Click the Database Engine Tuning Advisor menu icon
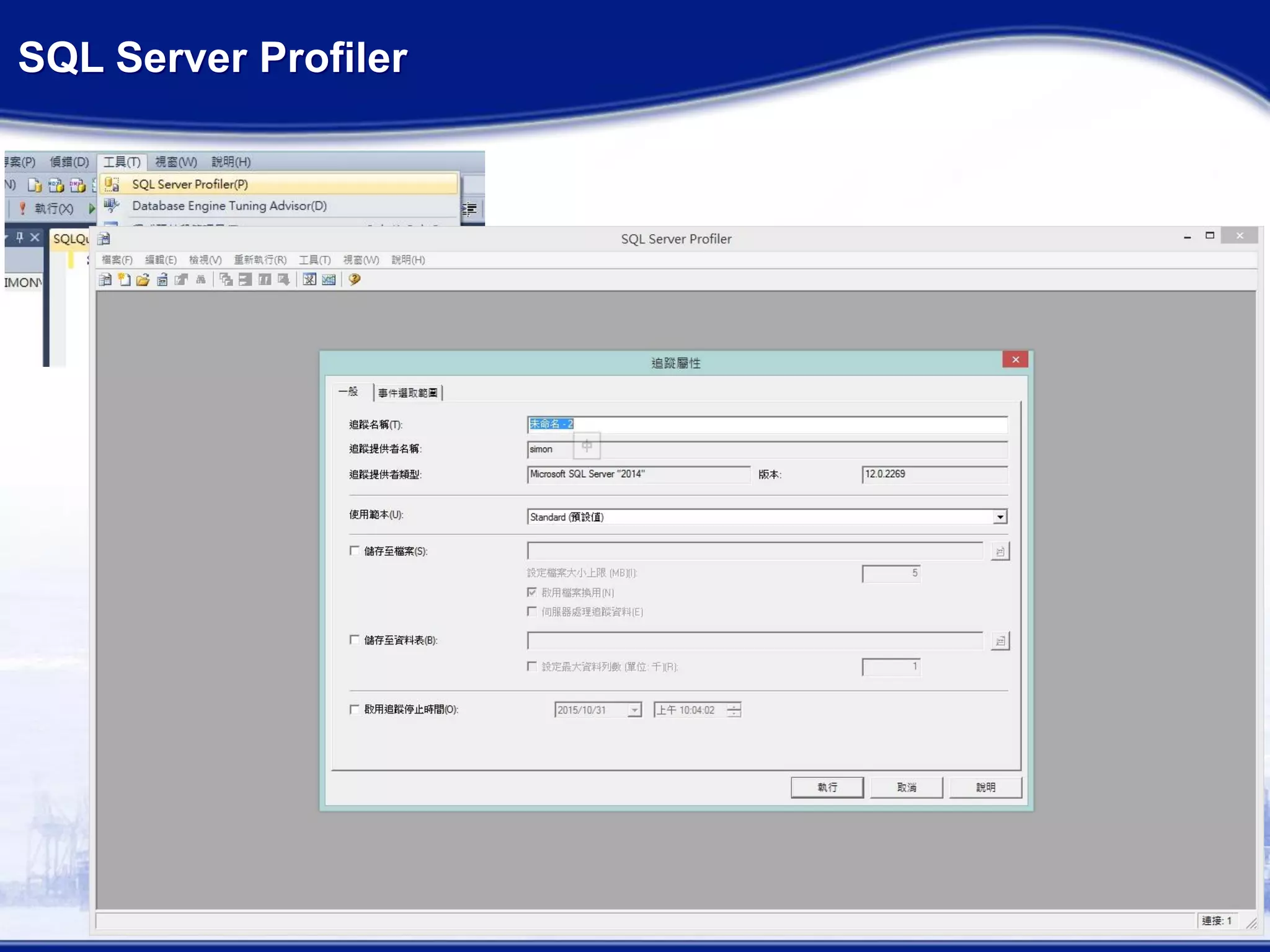Screen dimensions: 1270x952 112,205
